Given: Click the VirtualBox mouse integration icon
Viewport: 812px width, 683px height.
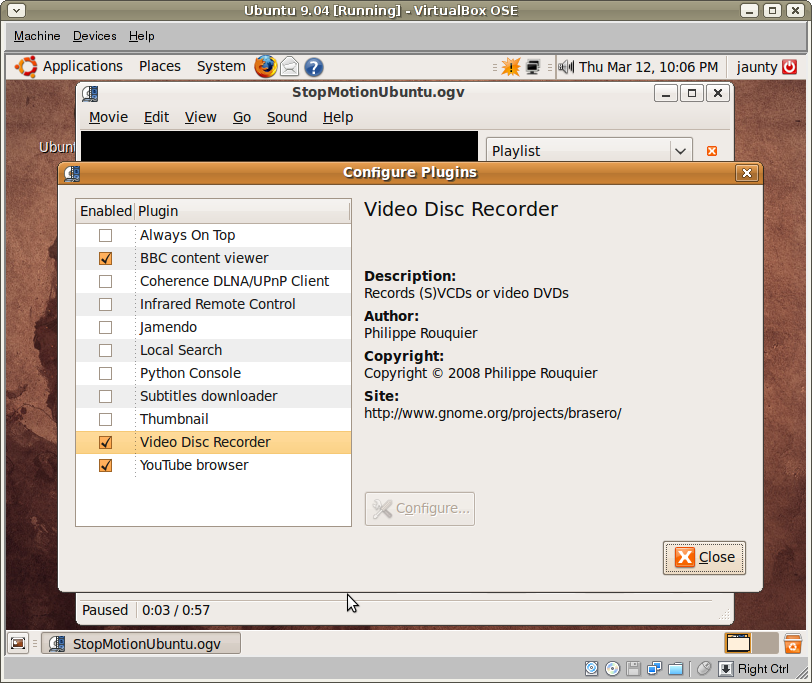Looking at the screenshot, I should (703, 669).
